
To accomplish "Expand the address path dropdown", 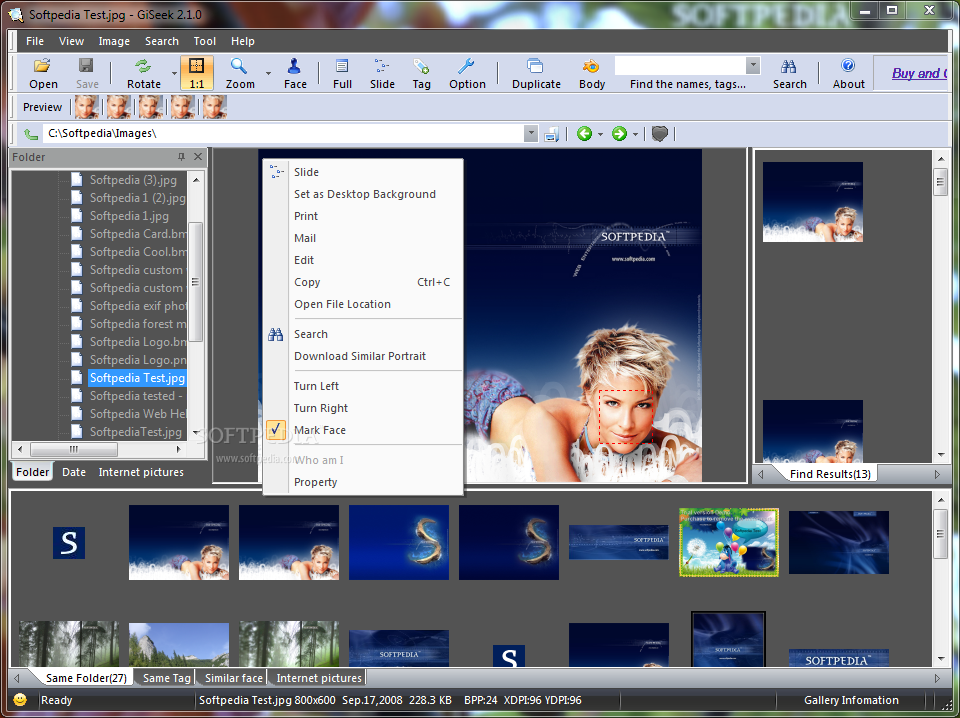I will point(531,133).
